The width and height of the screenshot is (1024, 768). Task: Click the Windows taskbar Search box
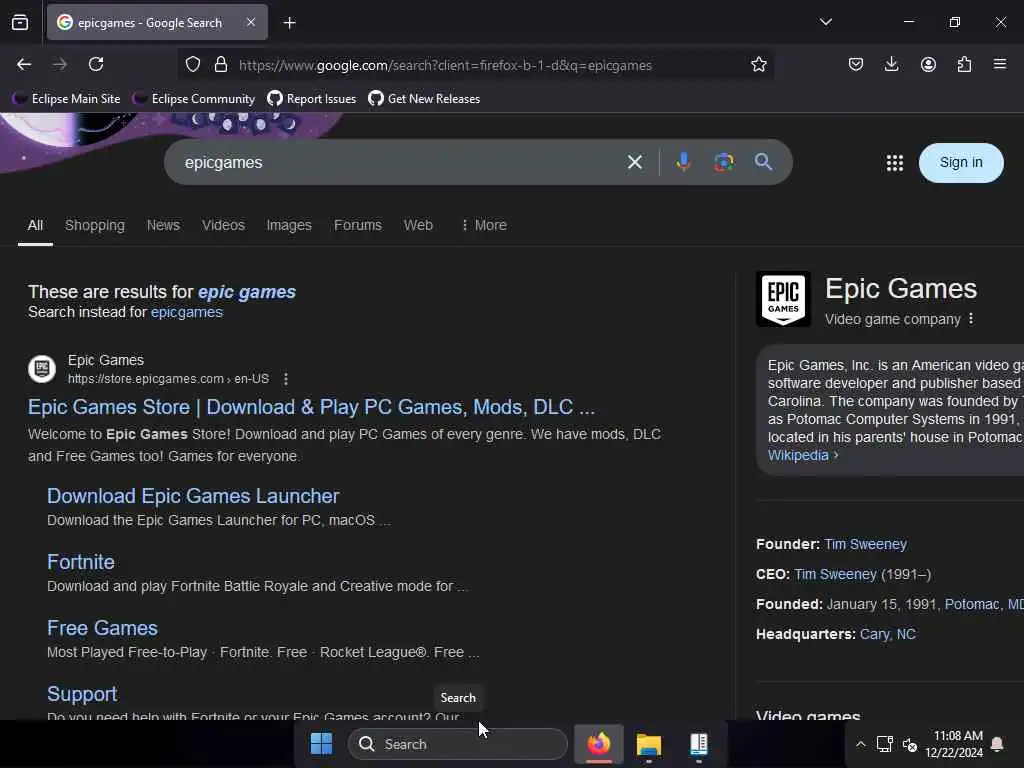458,744
